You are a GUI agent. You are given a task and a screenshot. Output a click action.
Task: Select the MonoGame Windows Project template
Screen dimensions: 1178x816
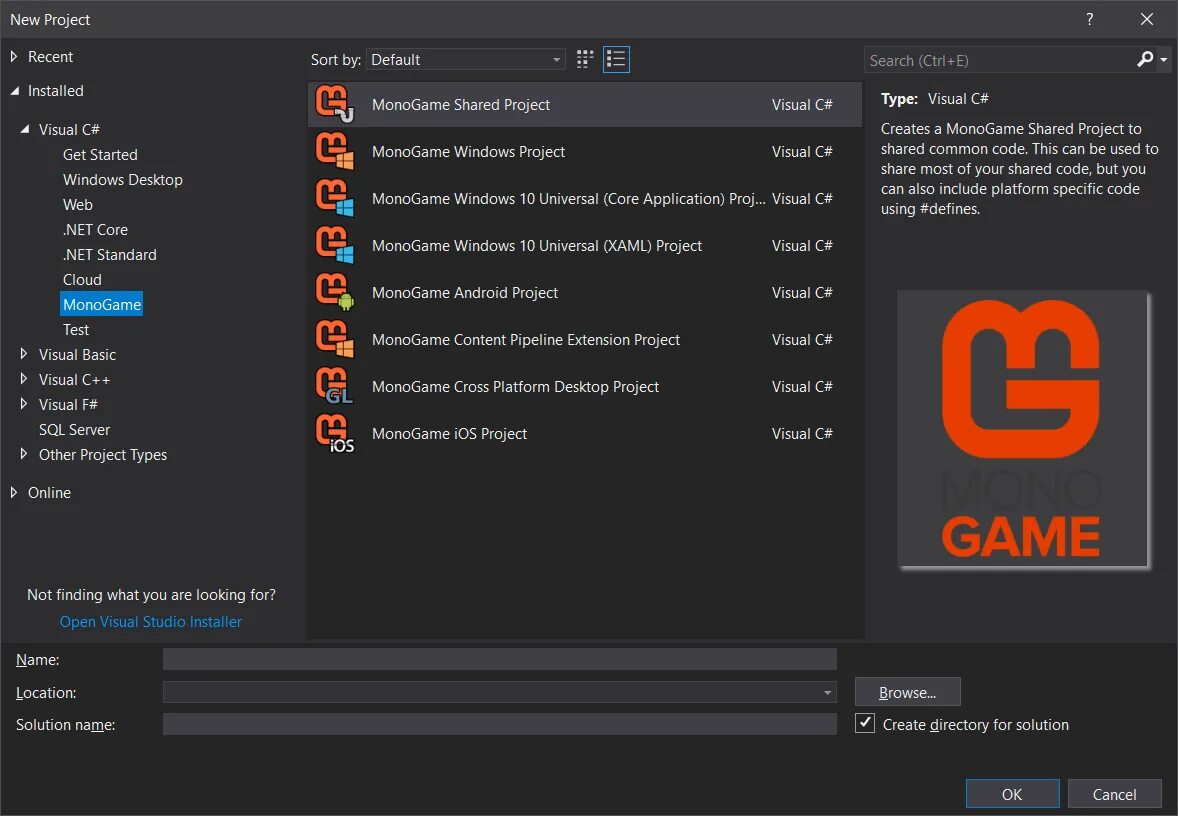[584, 151]
